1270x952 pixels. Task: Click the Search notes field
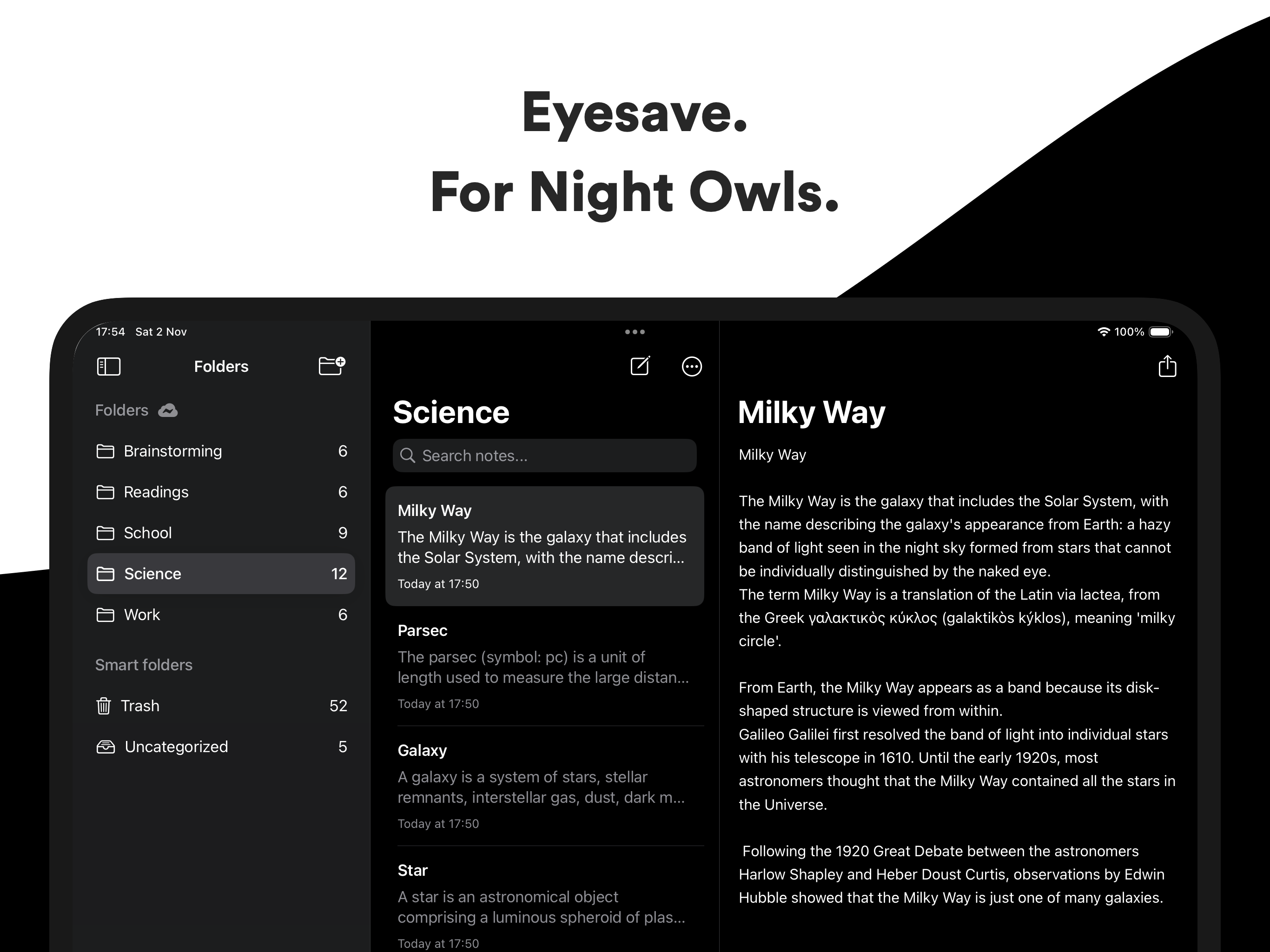coord(544,456)
